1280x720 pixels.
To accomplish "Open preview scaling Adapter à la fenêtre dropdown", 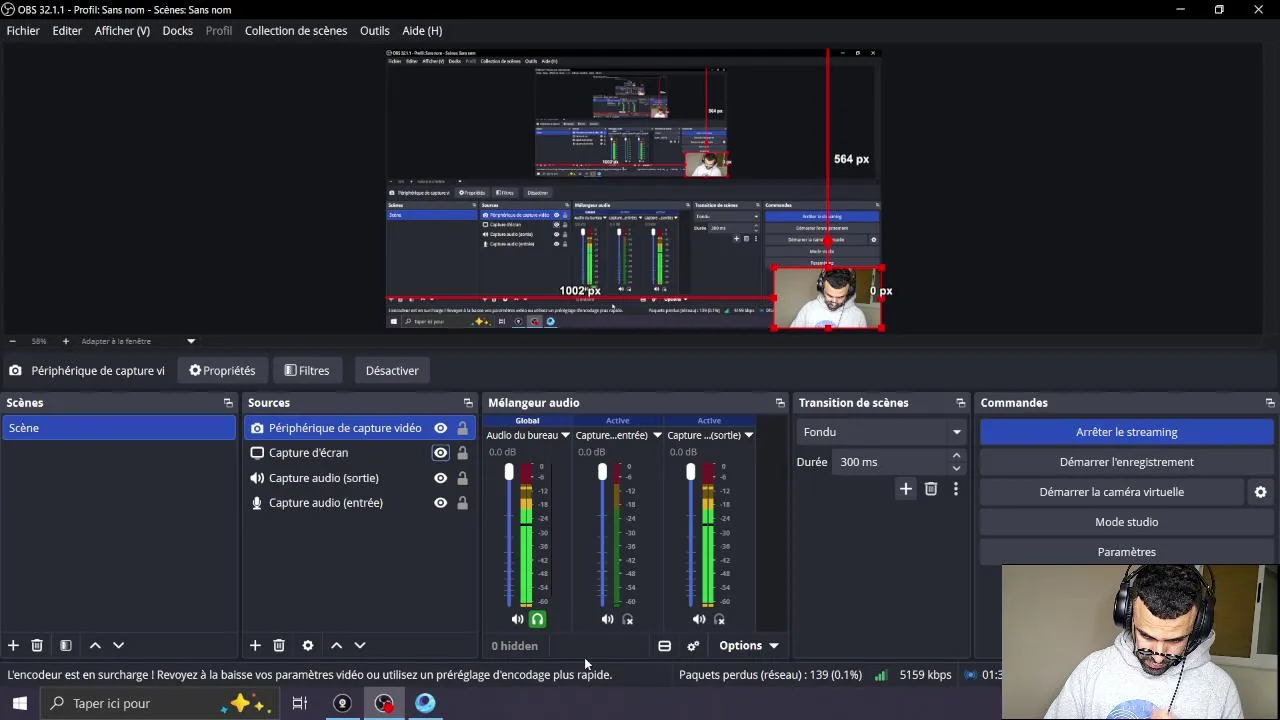I will point(139,341).
